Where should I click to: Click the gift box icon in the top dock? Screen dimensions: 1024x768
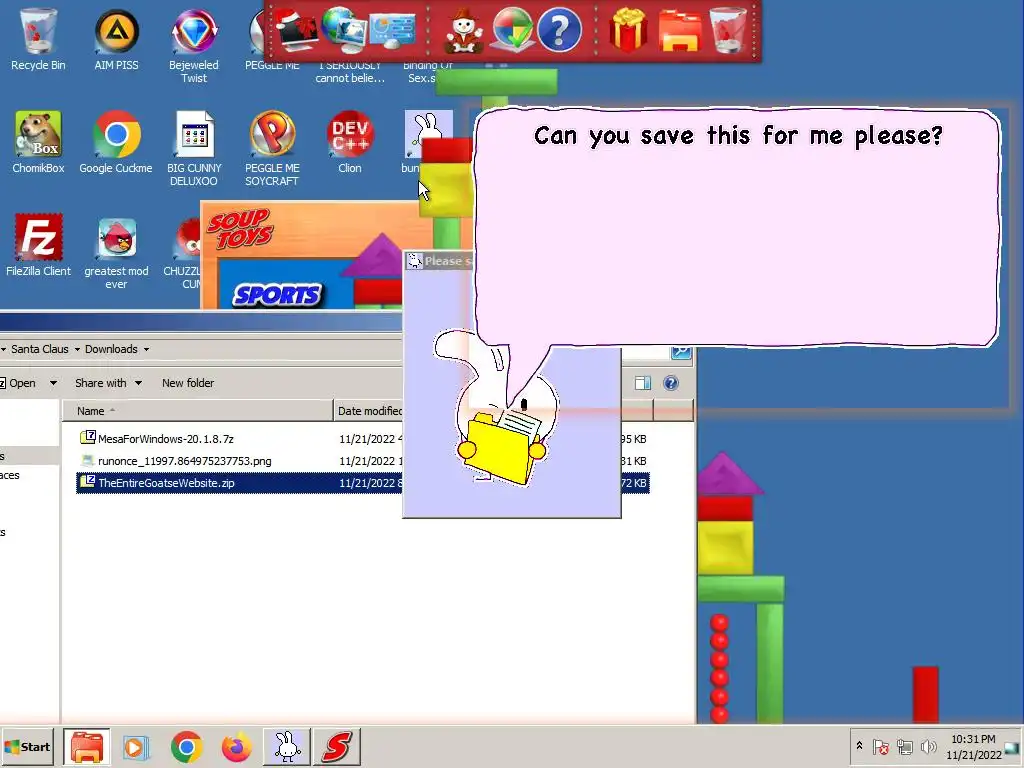(x=628, y=30)
